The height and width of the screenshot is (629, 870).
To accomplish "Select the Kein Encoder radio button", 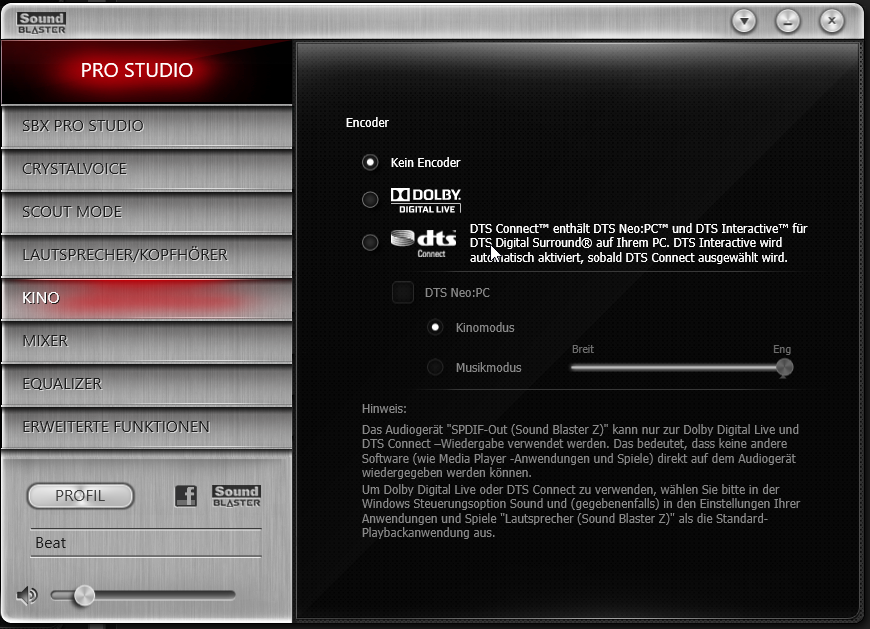I will coord(370,163).
